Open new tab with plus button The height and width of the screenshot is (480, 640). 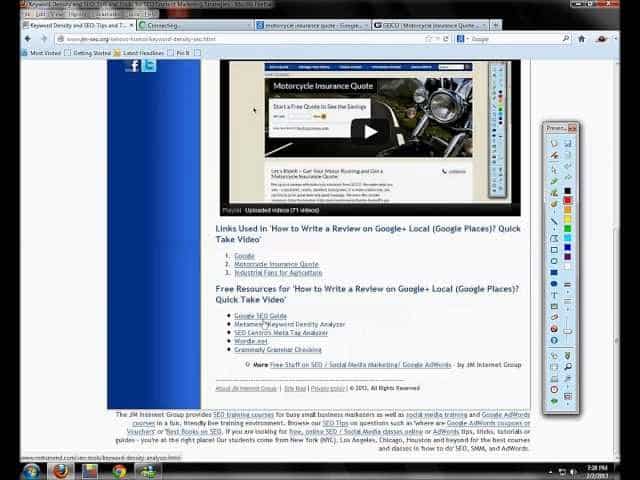(496, 25)
